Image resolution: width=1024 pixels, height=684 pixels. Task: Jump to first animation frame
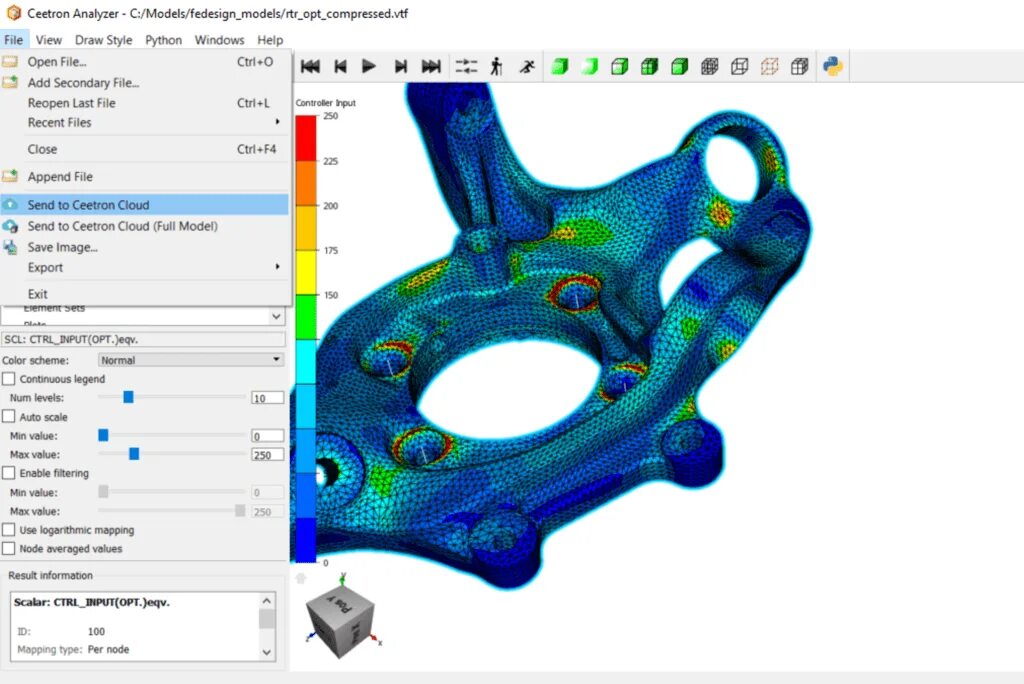coord(310,66)
